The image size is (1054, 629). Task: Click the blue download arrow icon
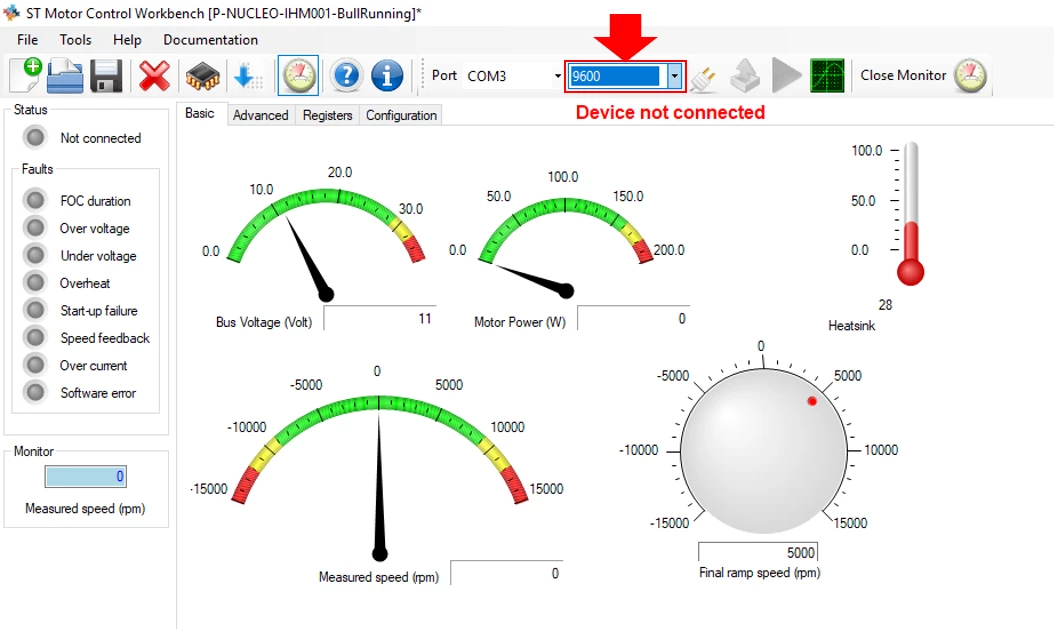pyautogui.click(x=247, y=76)
